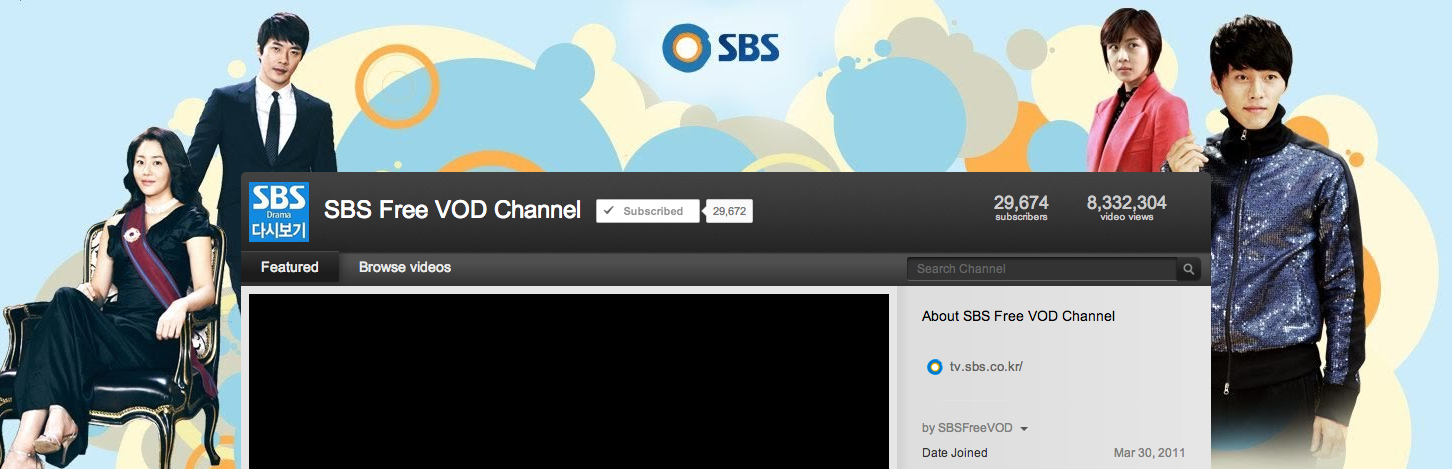The height and width of the screenshot is (469, 1452).
Task: Toggle the Subscribed button to unsubscribe
Action: pyautogui.click(x=647, y=211)
